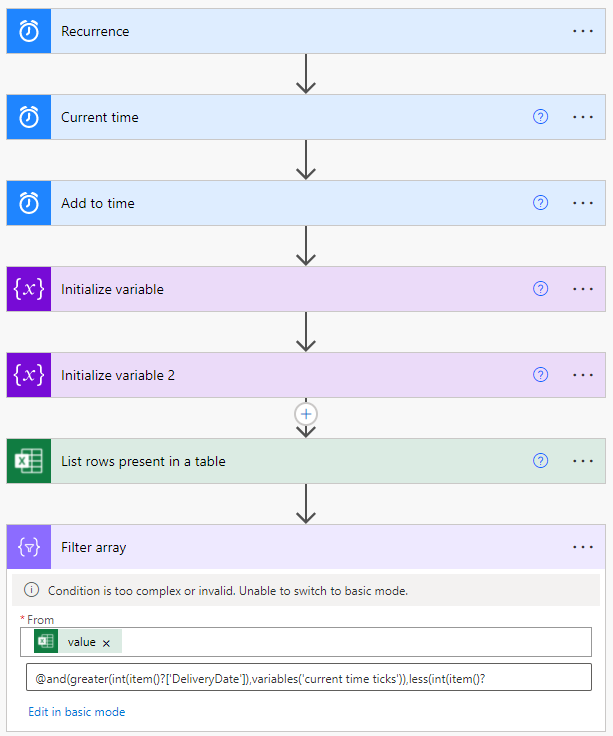
Task: Open the Filter array ellipsis menu
Action: (x=582, y=547)
